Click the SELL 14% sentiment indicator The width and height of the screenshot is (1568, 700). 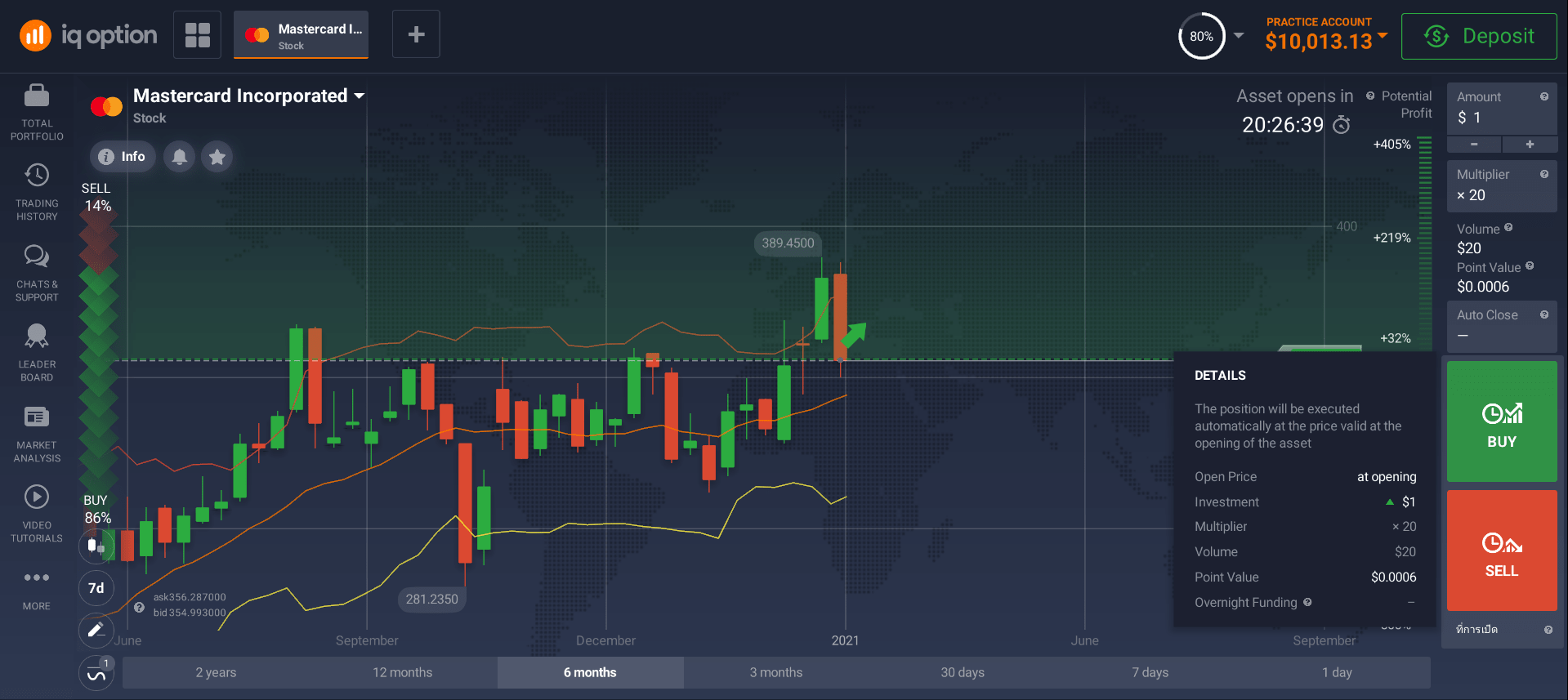97,198
